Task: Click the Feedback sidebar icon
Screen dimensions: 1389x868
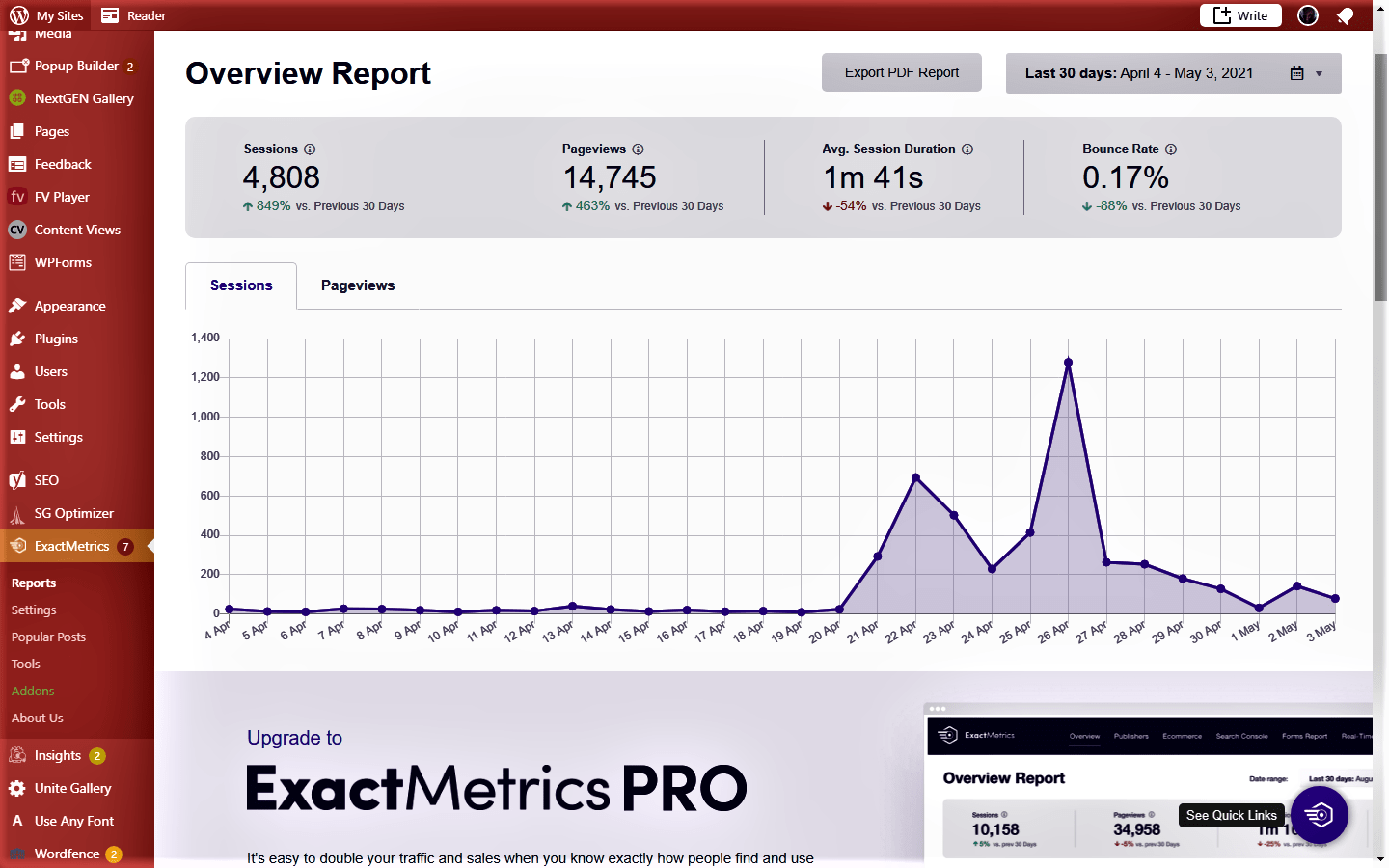Action: pyautogui.click(x=17, y=164)
